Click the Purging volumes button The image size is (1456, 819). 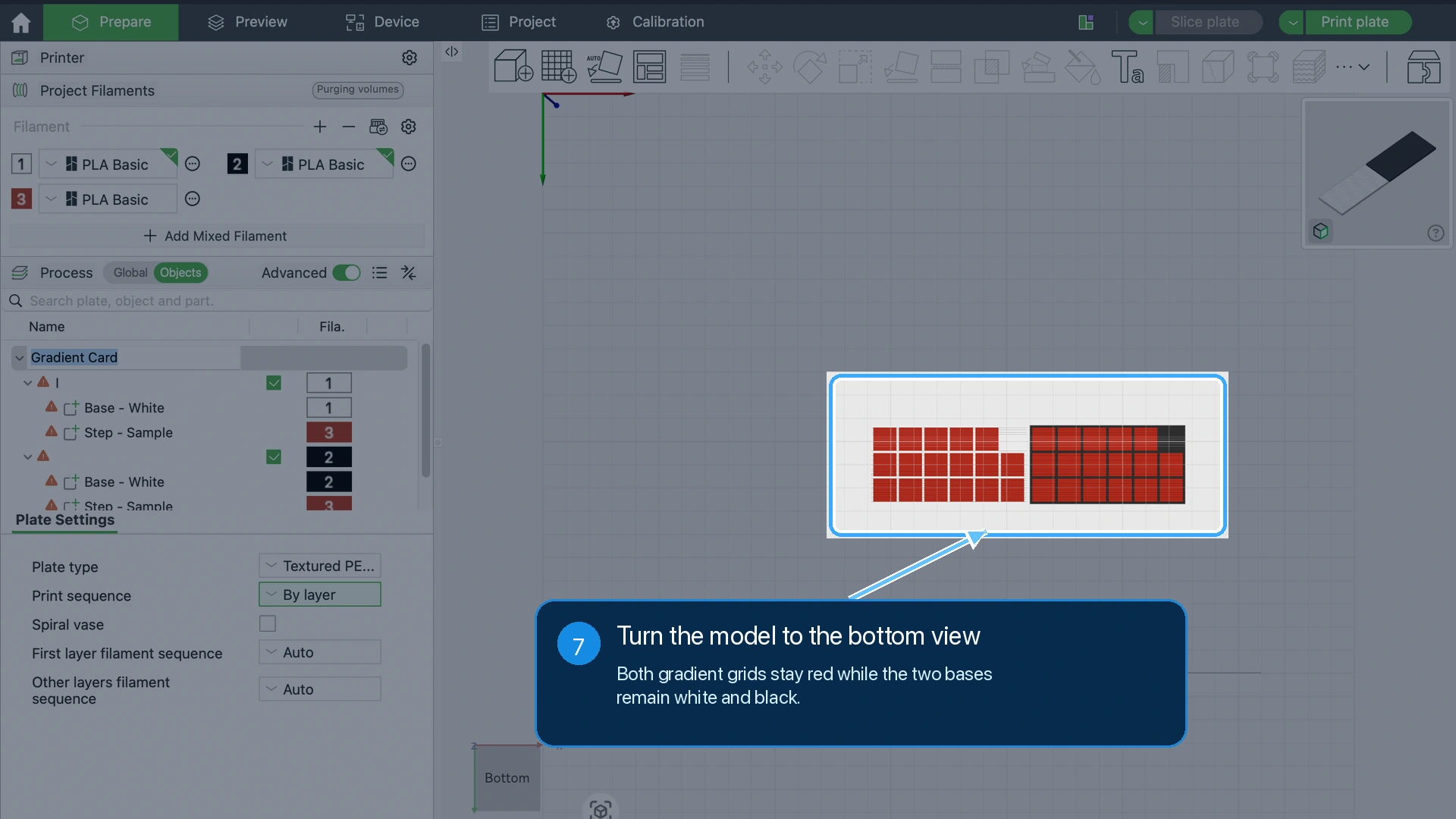point(358,89)
